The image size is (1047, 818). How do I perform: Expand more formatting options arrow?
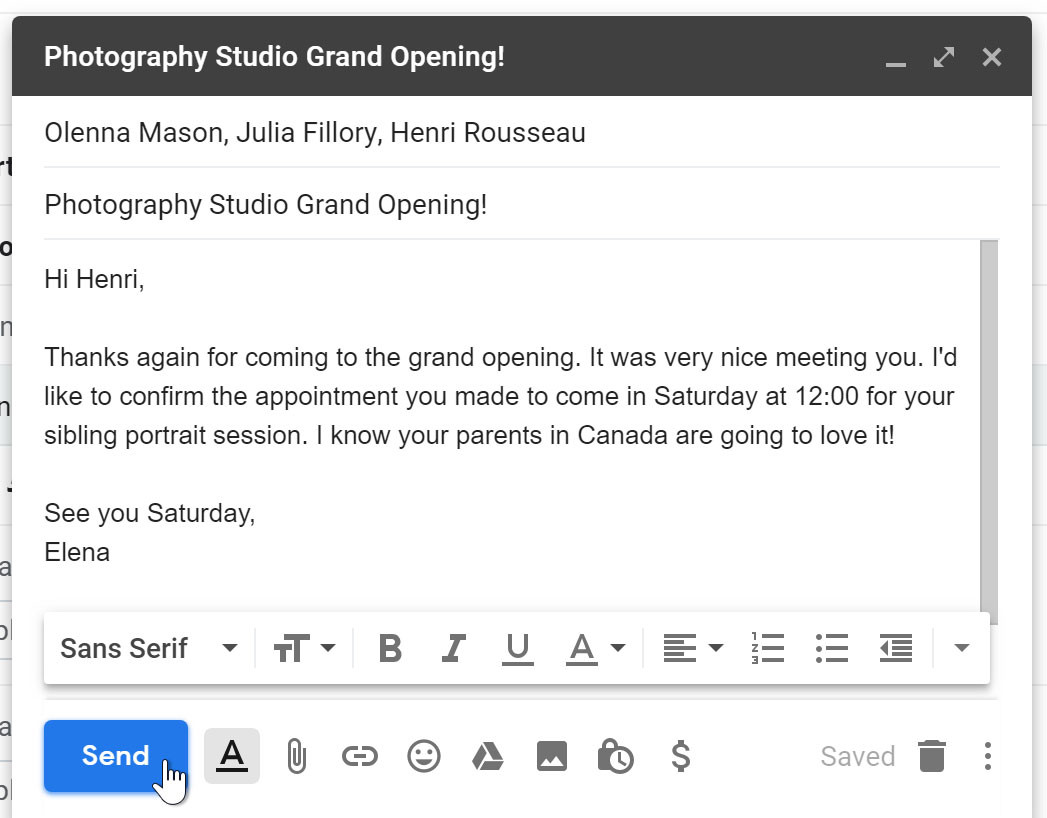click(960, 648)
